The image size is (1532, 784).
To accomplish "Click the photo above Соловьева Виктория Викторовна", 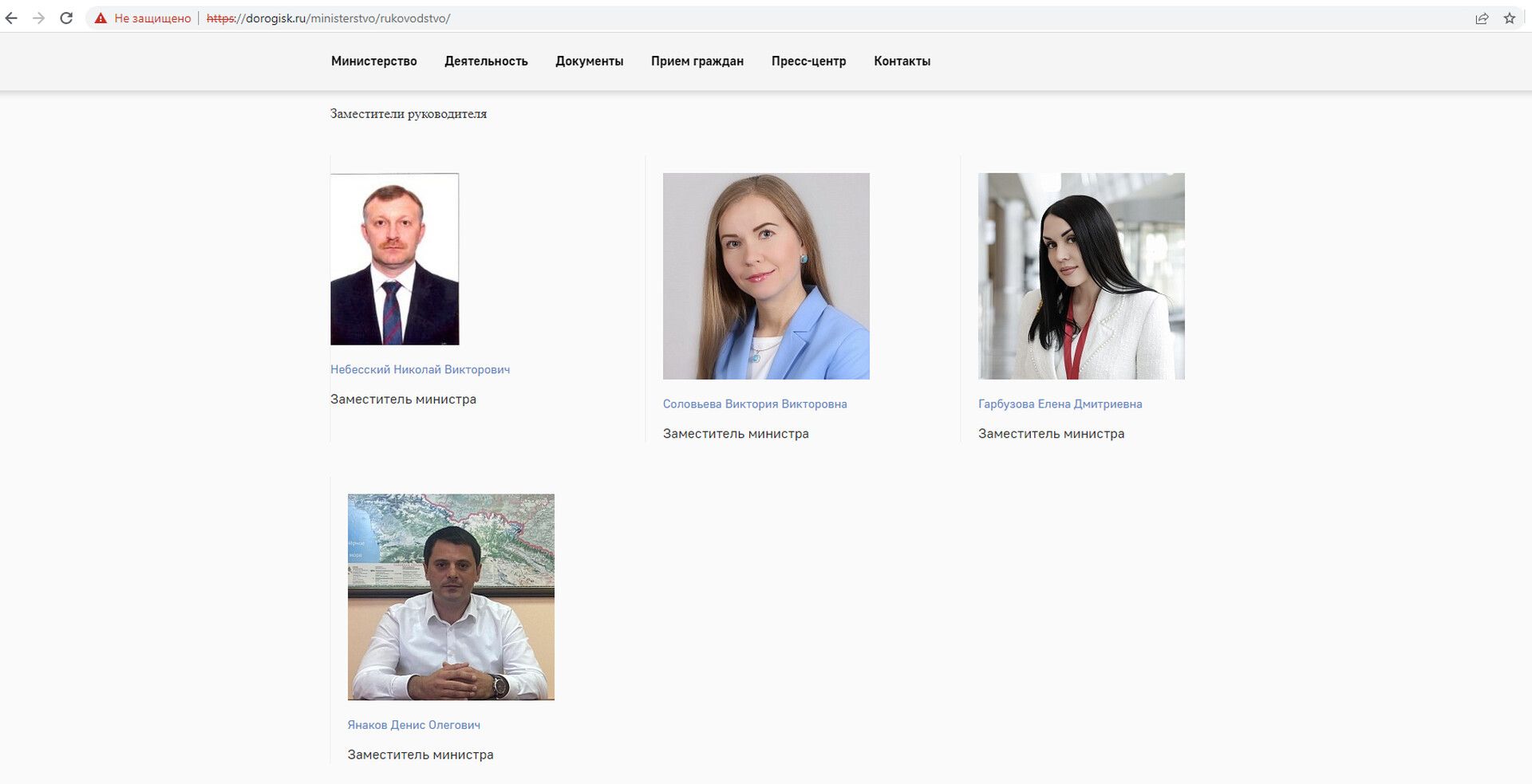I will coord(766,276).
